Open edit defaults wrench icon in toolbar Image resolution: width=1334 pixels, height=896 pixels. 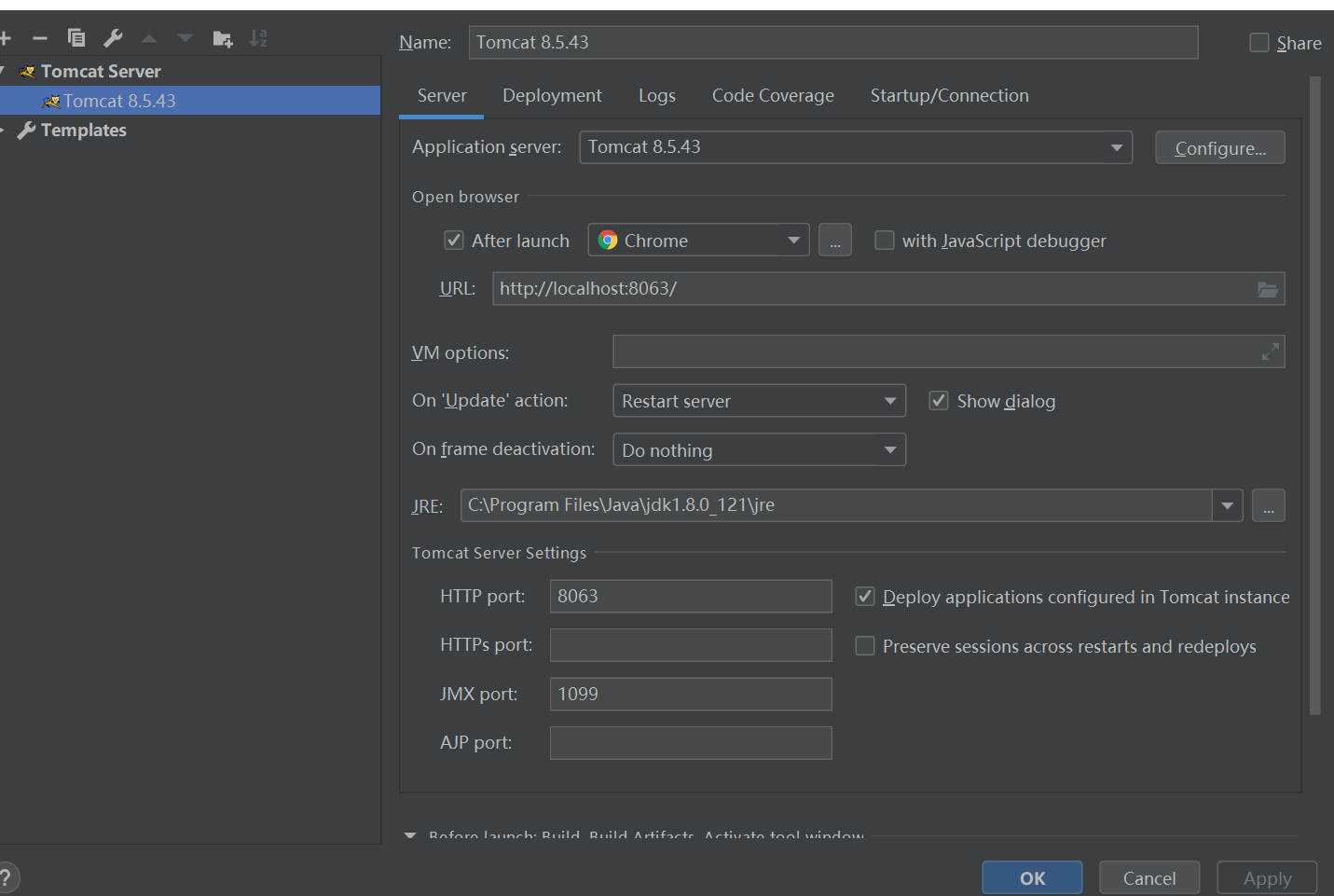[113, 38]
